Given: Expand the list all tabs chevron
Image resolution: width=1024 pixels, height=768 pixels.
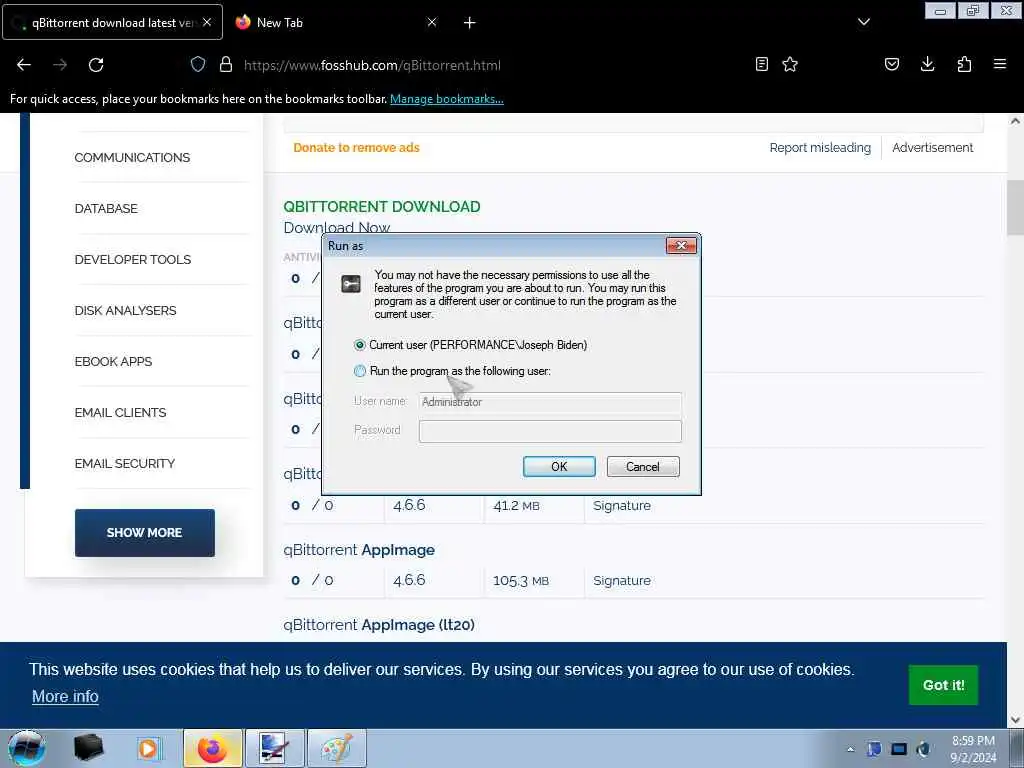Looking at the screenshot, I should [x=863, y=22].
